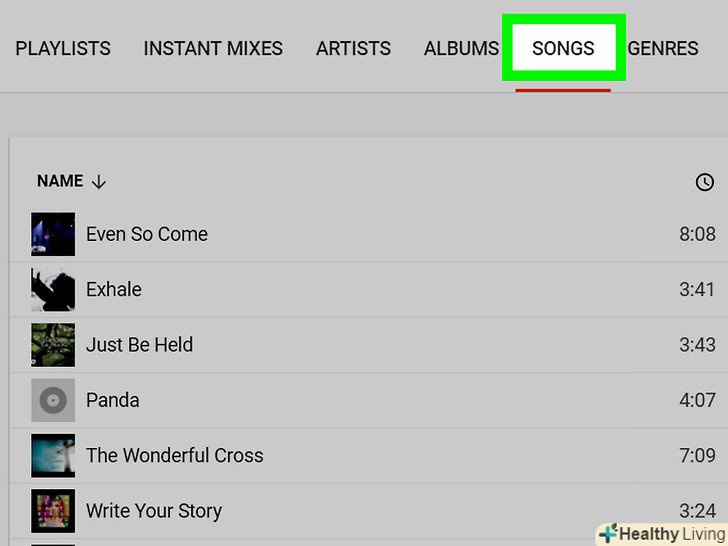Viewport: 728px width, 546px height.
Task: Switch to the Playlists tab
Action: 63,48
